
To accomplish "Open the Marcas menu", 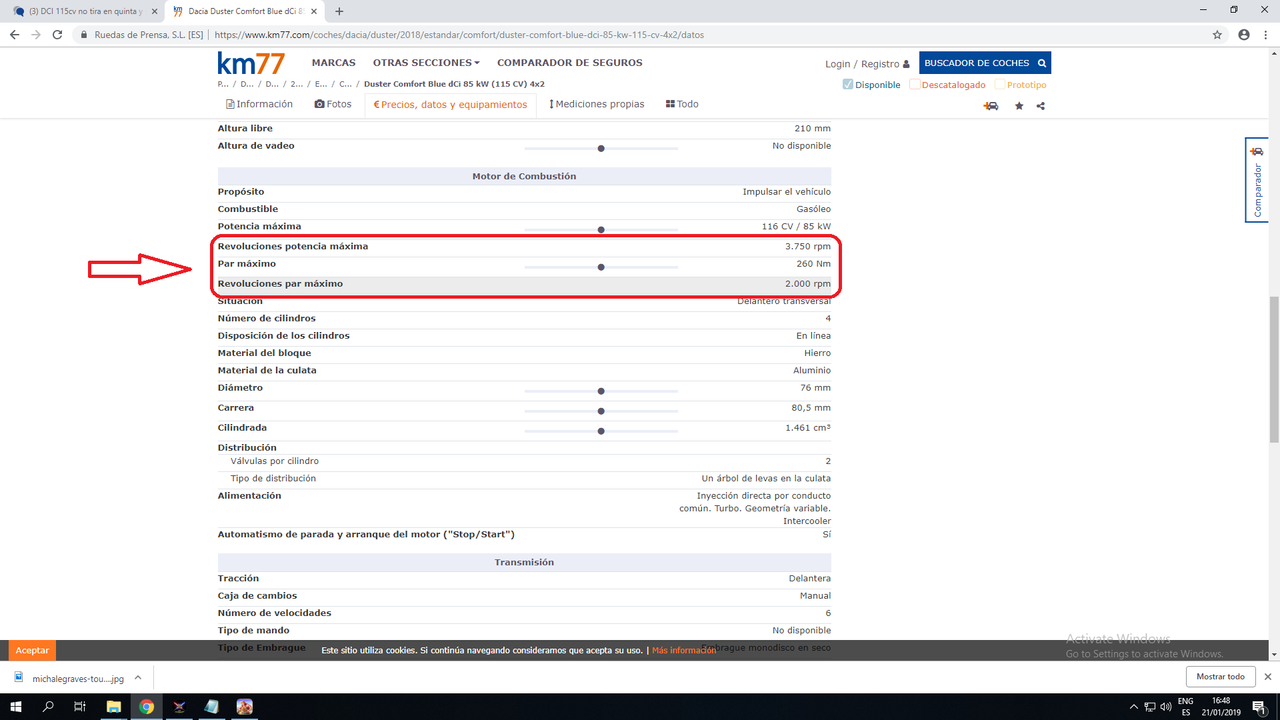I will coord(334,63).
